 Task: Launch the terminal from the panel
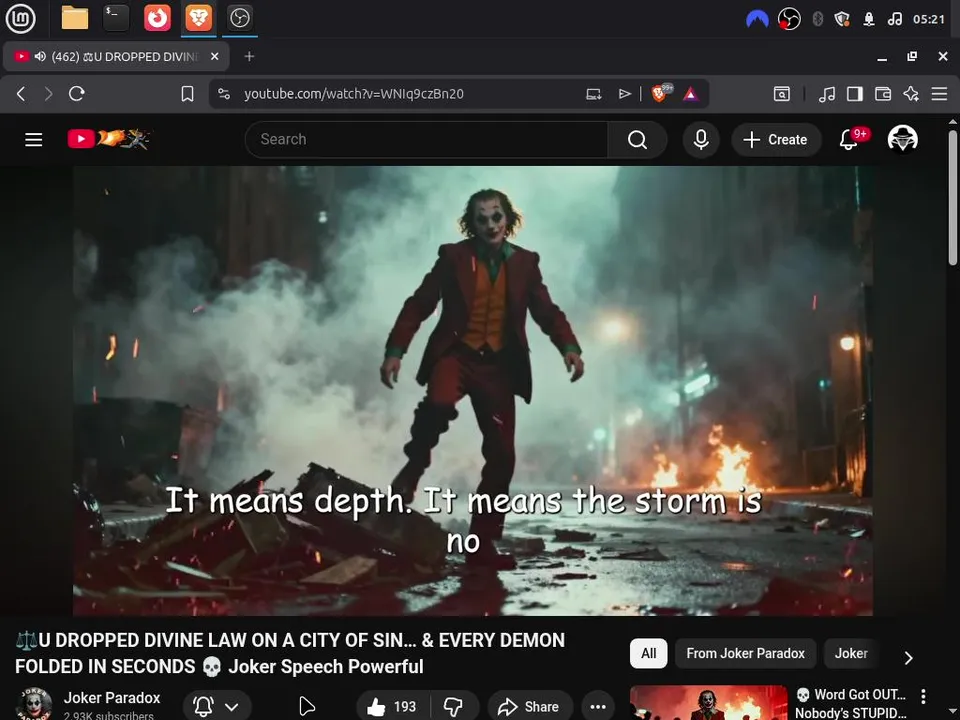tap(116, 18)
